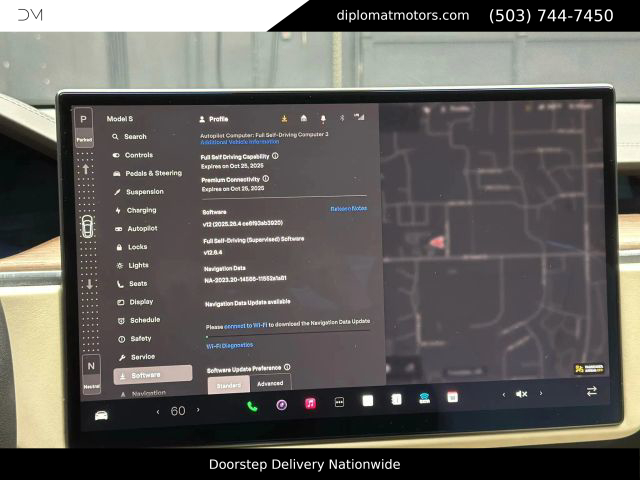Tap the car controls icon in dock
The height and width of the screenshot is (480, 640).
pos(101,416)
